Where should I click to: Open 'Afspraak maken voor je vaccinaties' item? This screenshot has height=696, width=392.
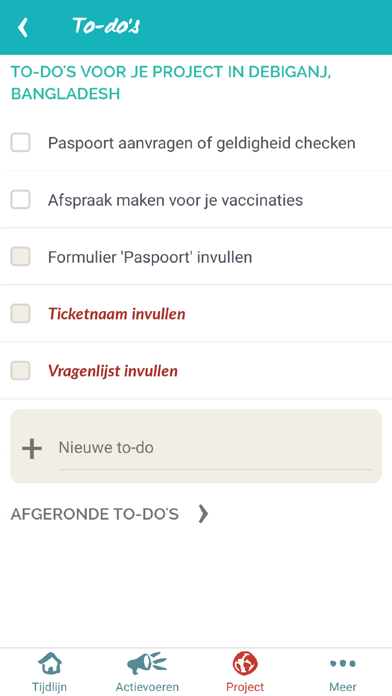[x=175, y=200]
